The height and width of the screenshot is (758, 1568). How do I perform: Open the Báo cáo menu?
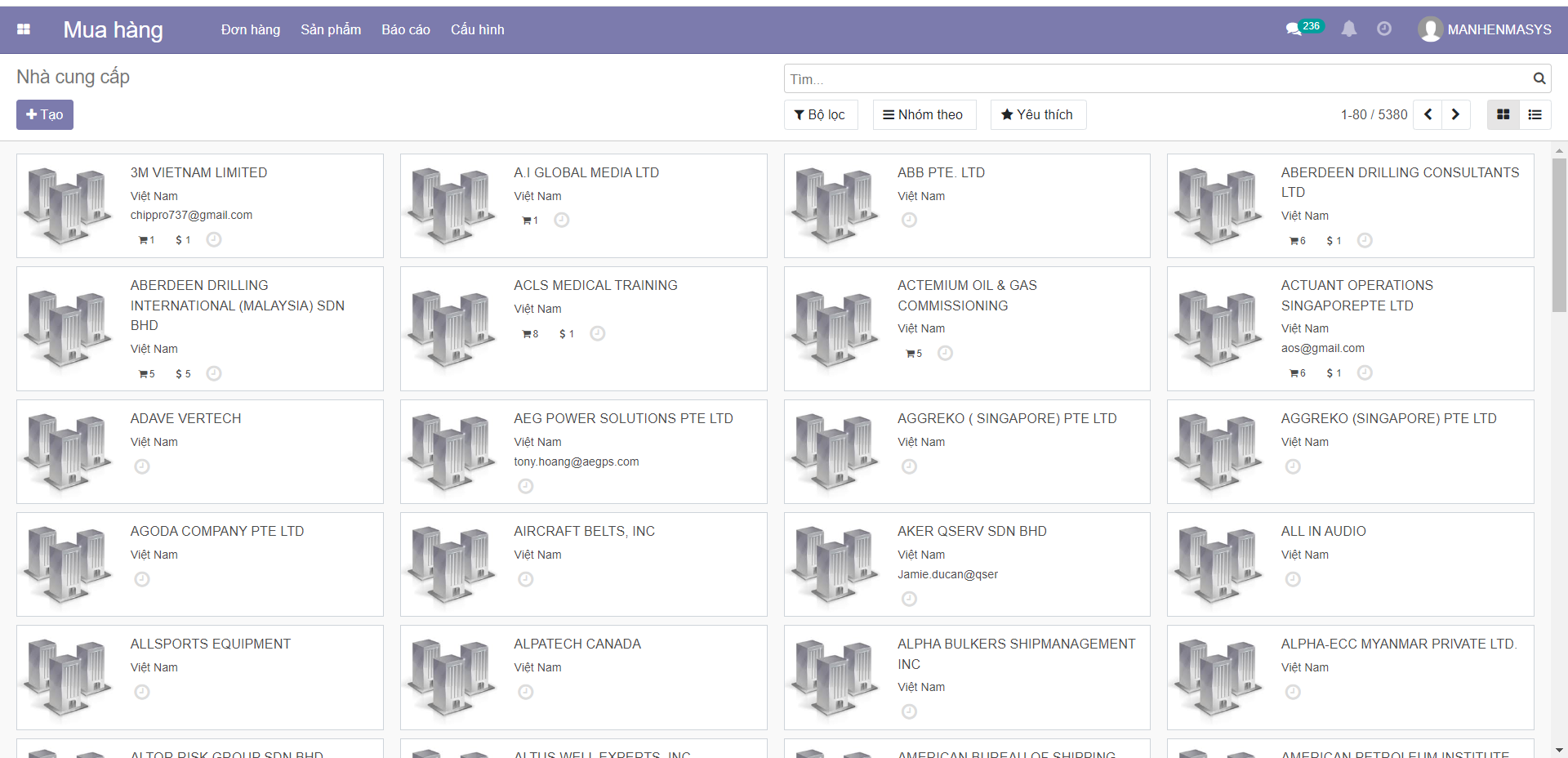click(x=405, y=29)
